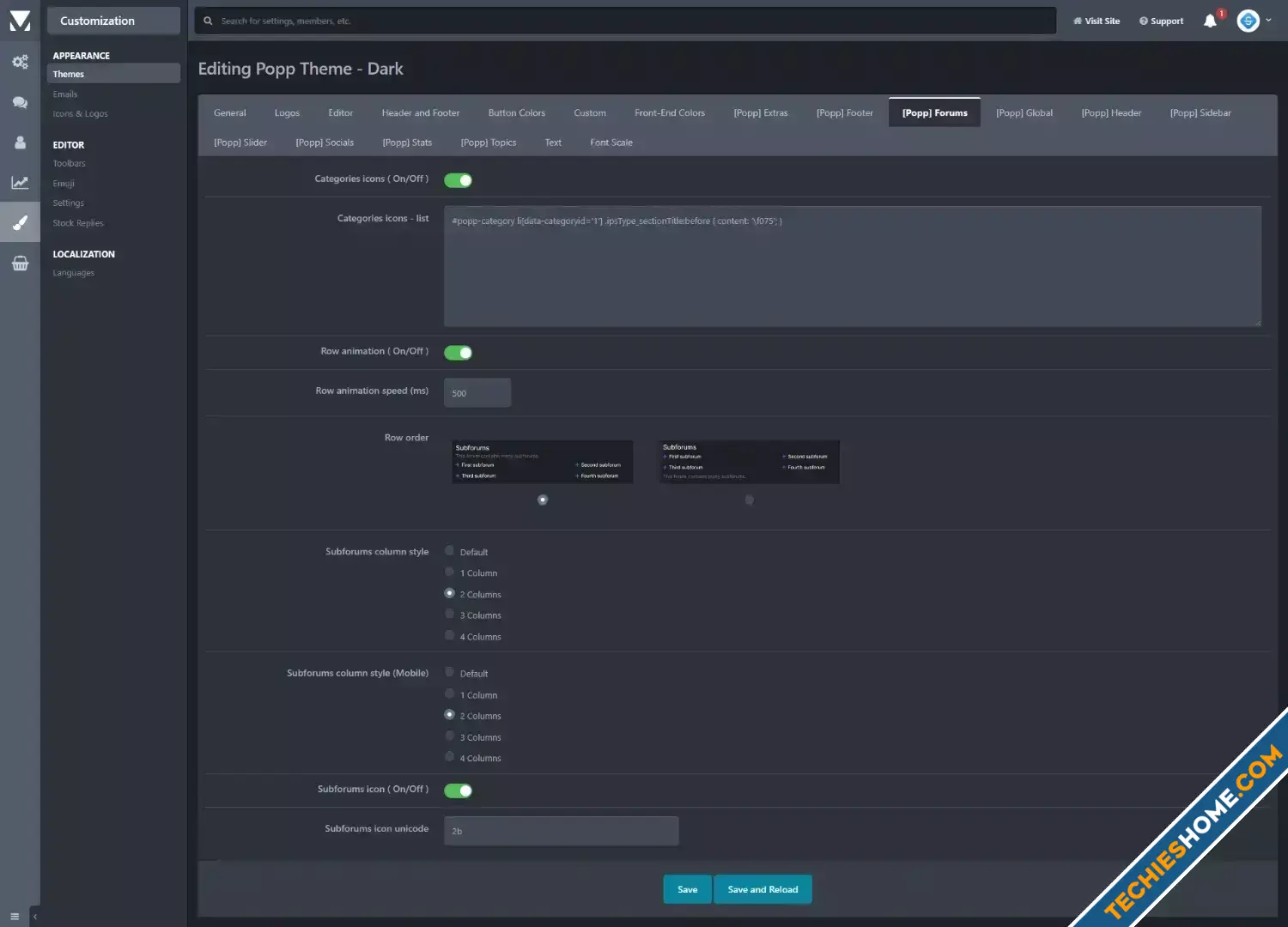The width and height of the screenshot is (1288, 927).
Task: Collapse the sidebar with the arrow icon
Action: (x=35, y=917)
